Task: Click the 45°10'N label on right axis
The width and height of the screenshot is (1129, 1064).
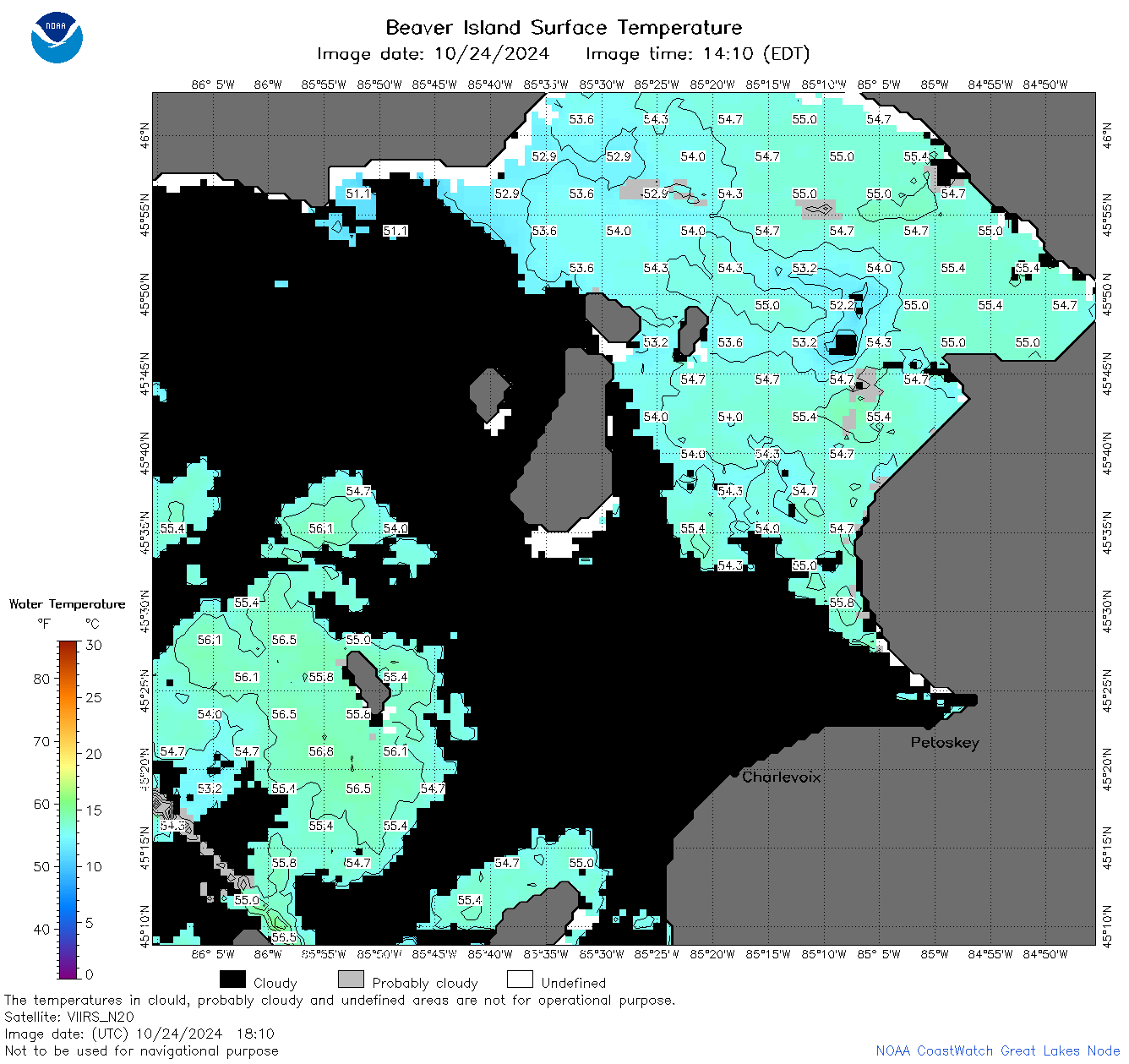Action: tap(1108, 925)
